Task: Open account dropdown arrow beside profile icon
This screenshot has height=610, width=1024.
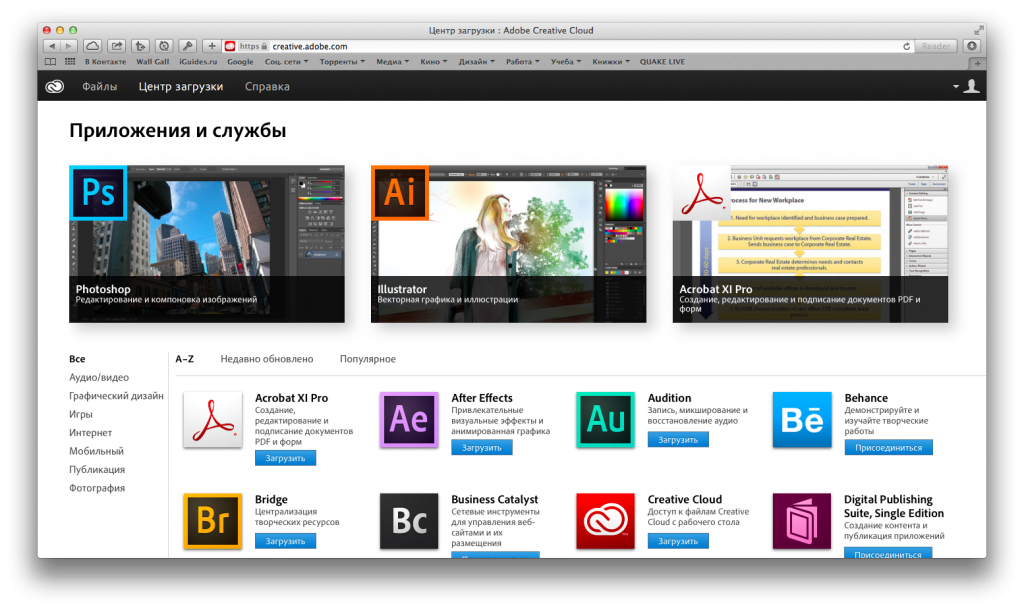Action: (955, 87)
